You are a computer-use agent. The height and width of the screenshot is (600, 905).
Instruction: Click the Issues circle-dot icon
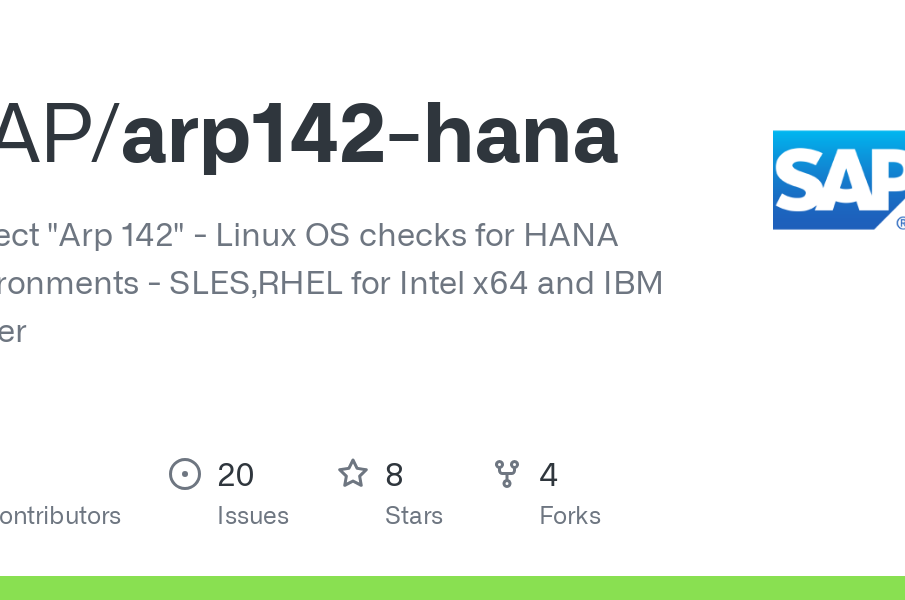tap(185, 474)
